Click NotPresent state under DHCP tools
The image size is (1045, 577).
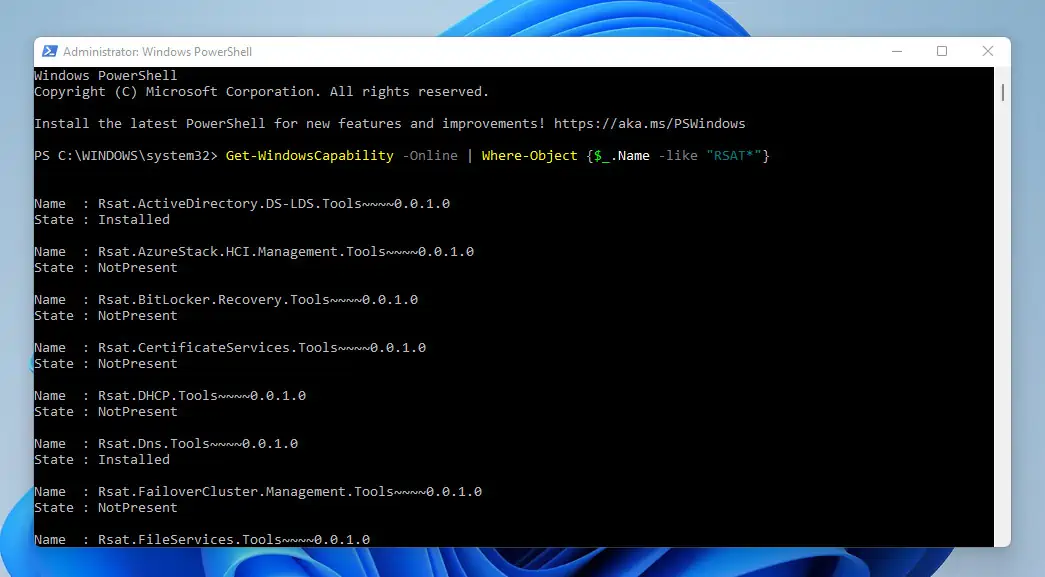point(138,411)
